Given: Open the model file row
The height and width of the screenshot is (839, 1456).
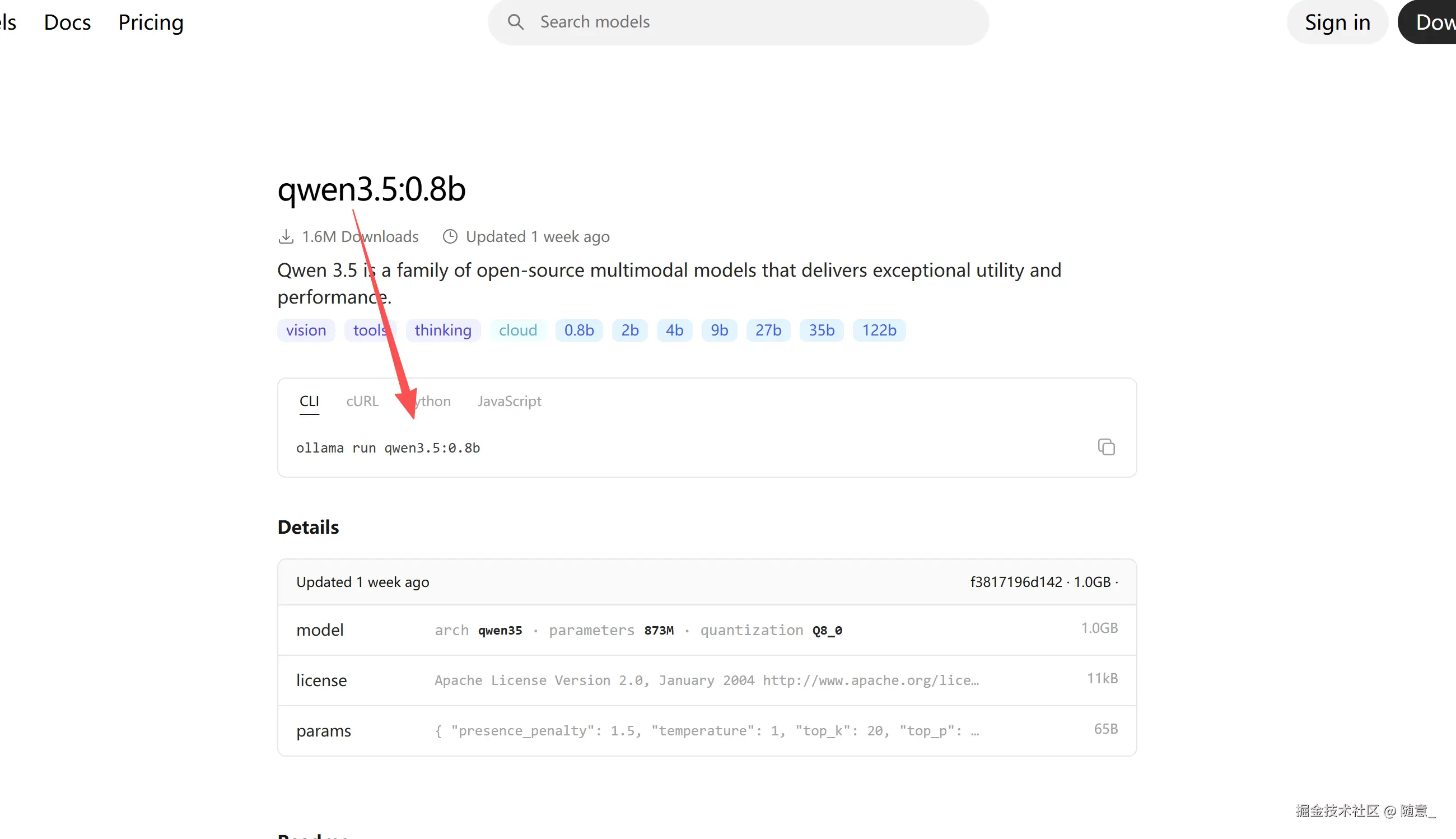Looking at the screenshot, I should coord(706,630).
